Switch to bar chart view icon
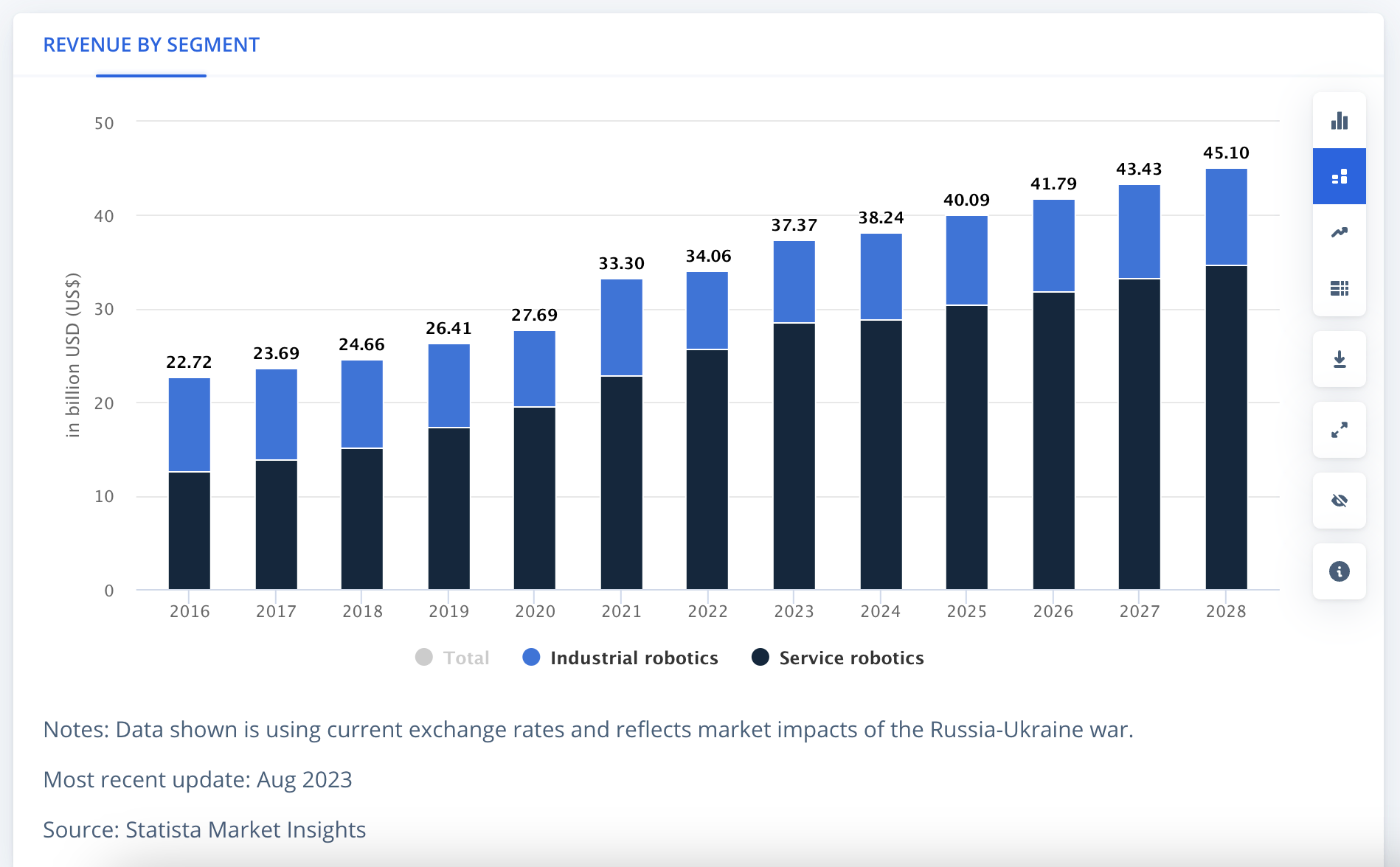Viewport: 1400px width, 867px height. click(x=1340, y=120)
